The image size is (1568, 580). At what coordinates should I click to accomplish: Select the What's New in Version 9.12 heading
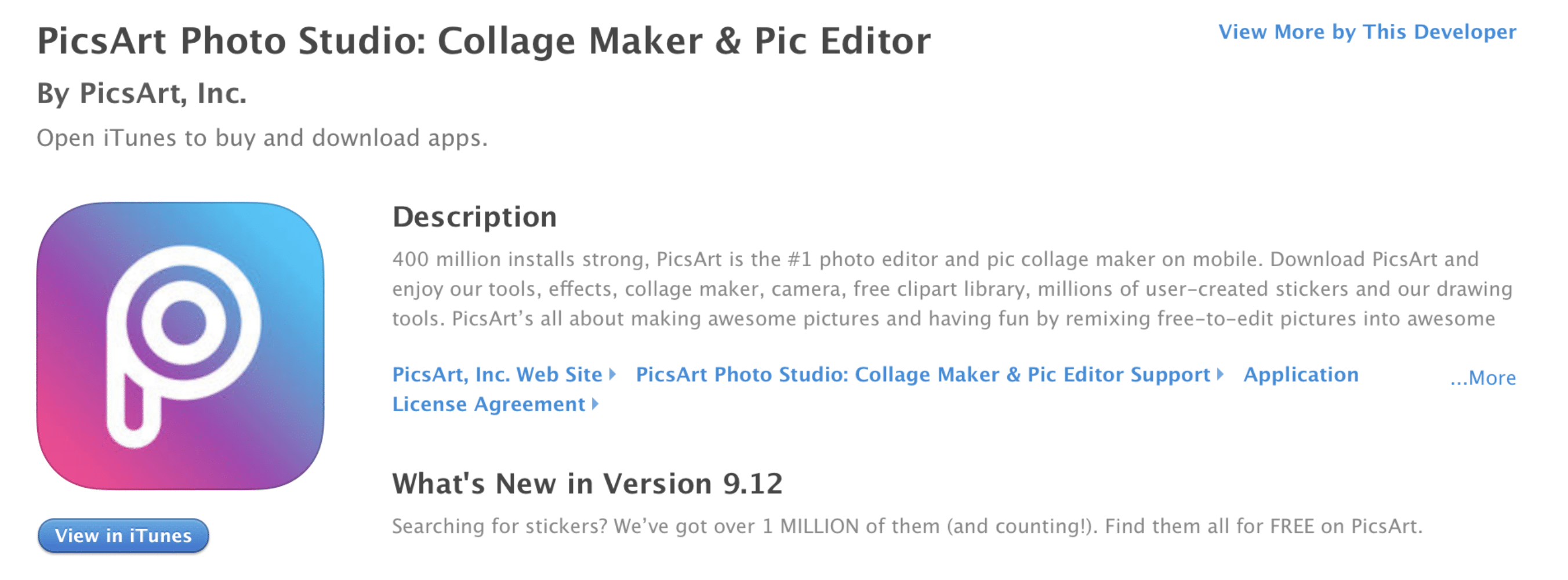point(587,484)
